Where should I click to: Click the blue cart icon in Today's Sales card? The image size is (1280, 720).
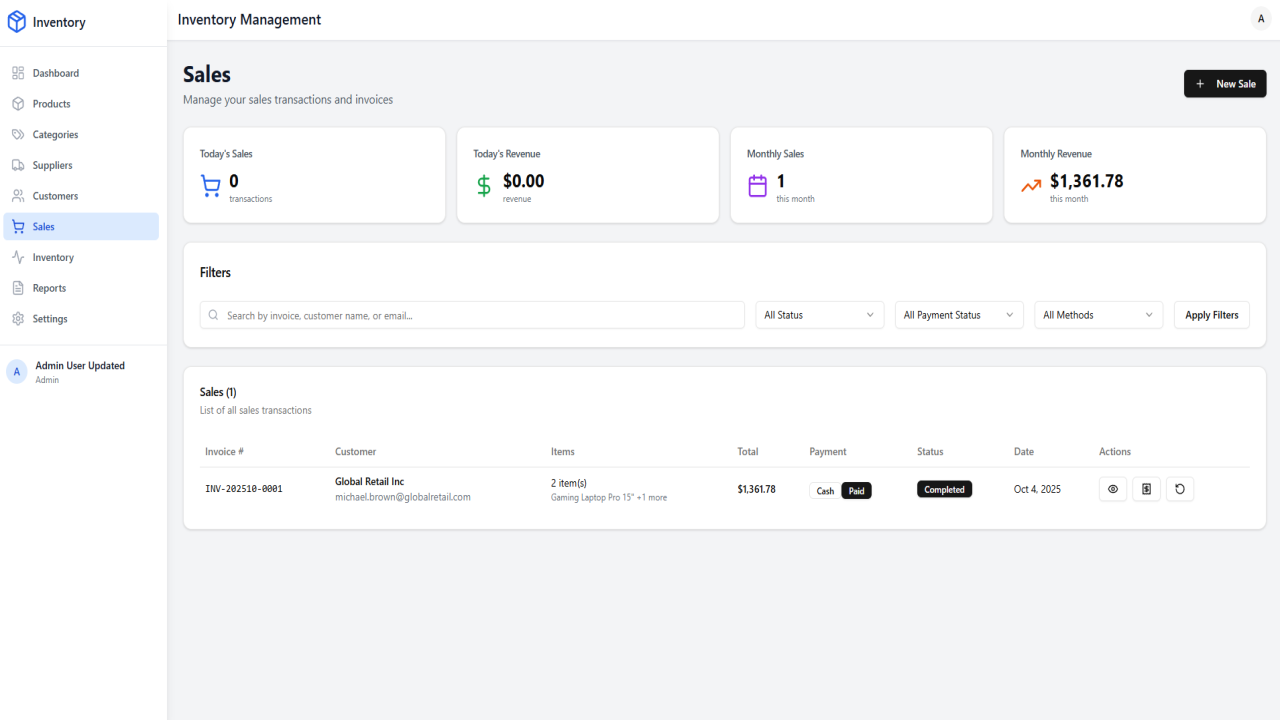[211, 186]
